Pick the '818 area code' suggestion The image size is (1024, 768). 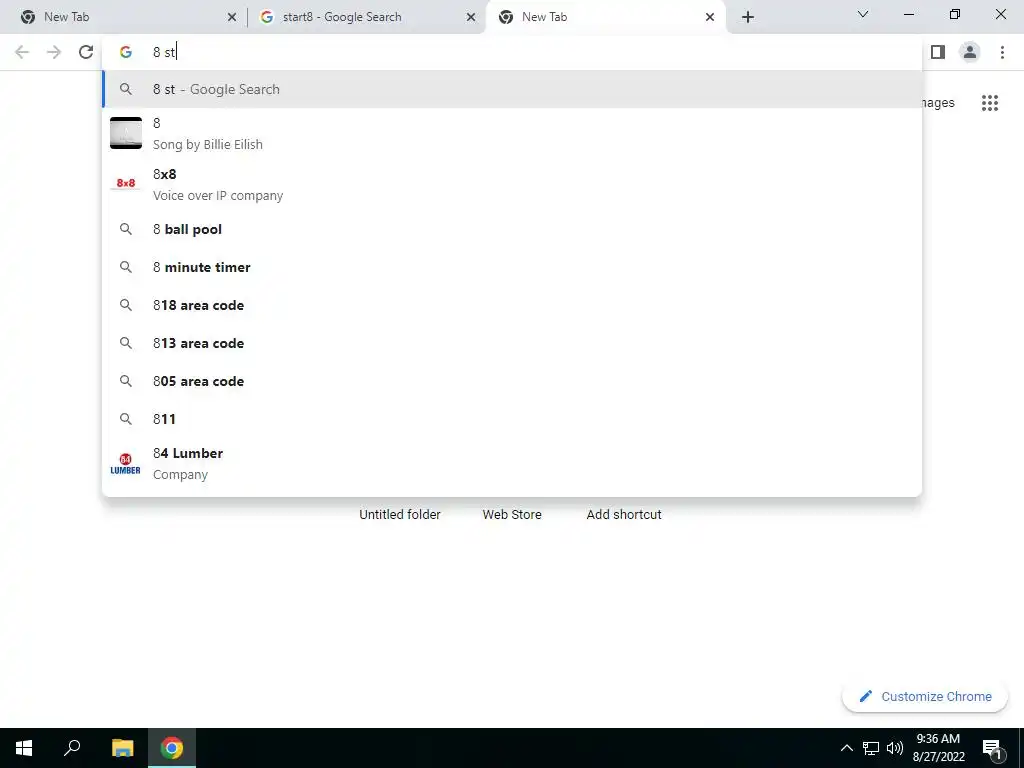(x=512, y=305)
